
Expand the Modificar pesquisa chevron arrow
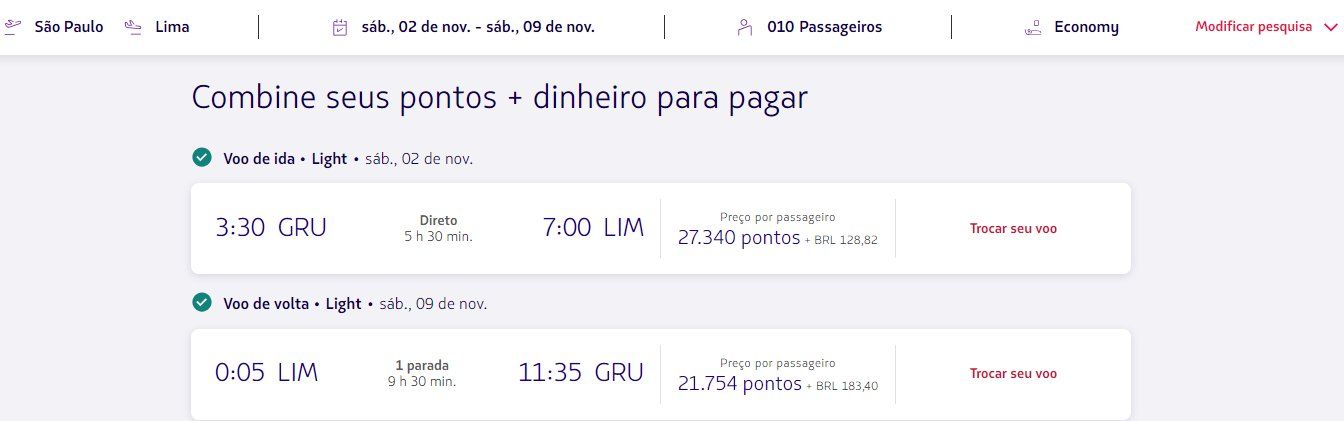click(x=1329, y=27)
